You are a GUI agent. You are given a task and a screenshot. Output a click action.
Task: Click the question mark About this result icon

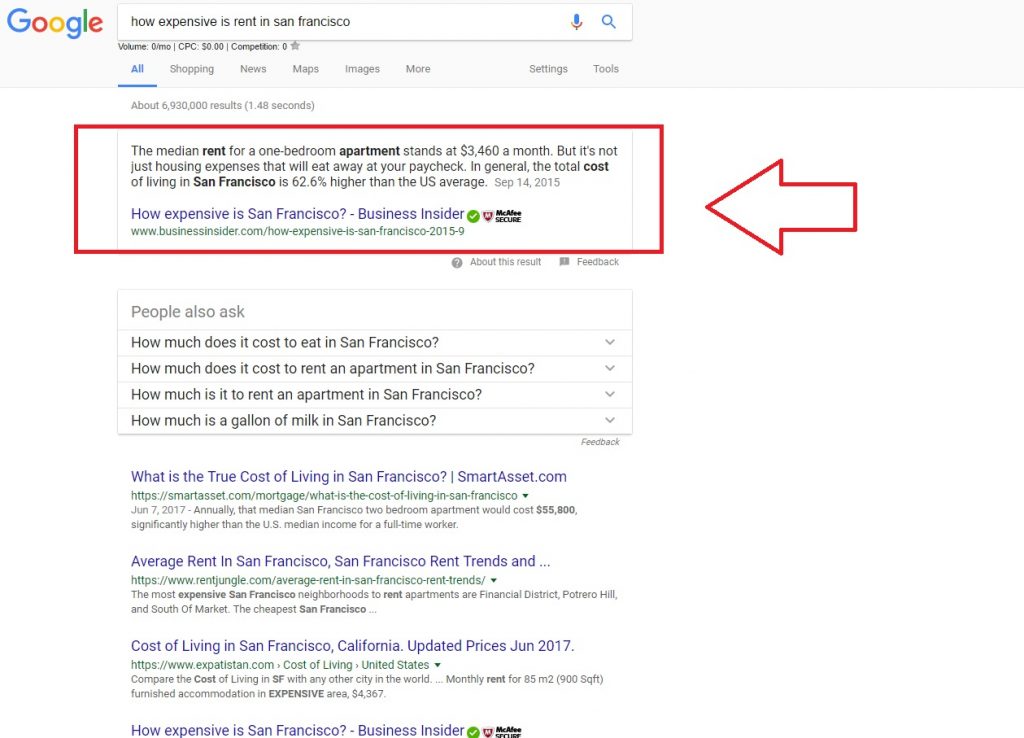[457, 262]
